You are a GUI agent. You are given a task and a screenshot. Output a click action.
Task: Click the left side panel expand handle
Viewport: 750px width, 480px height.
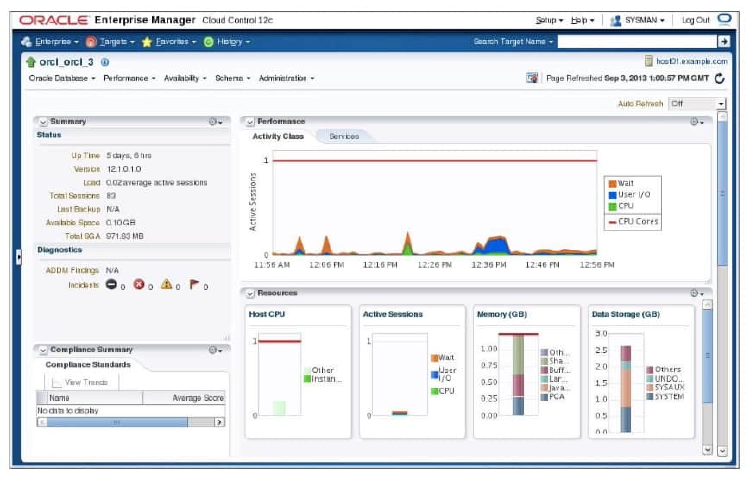tap(19, 257)
